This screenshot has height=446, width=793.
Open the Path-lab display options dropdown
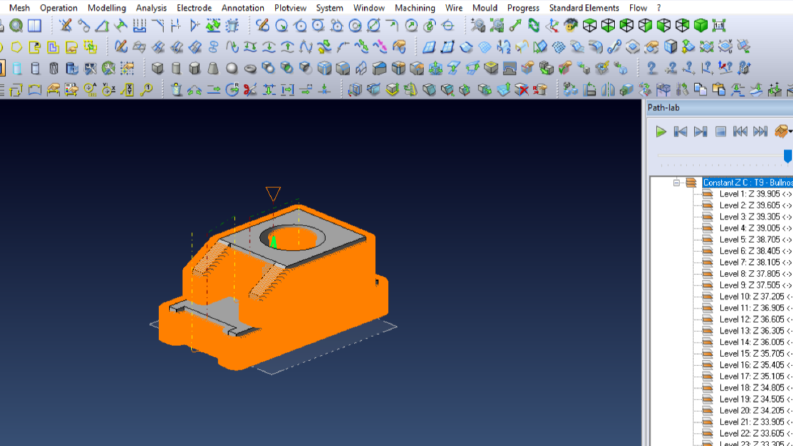[790, 131]
